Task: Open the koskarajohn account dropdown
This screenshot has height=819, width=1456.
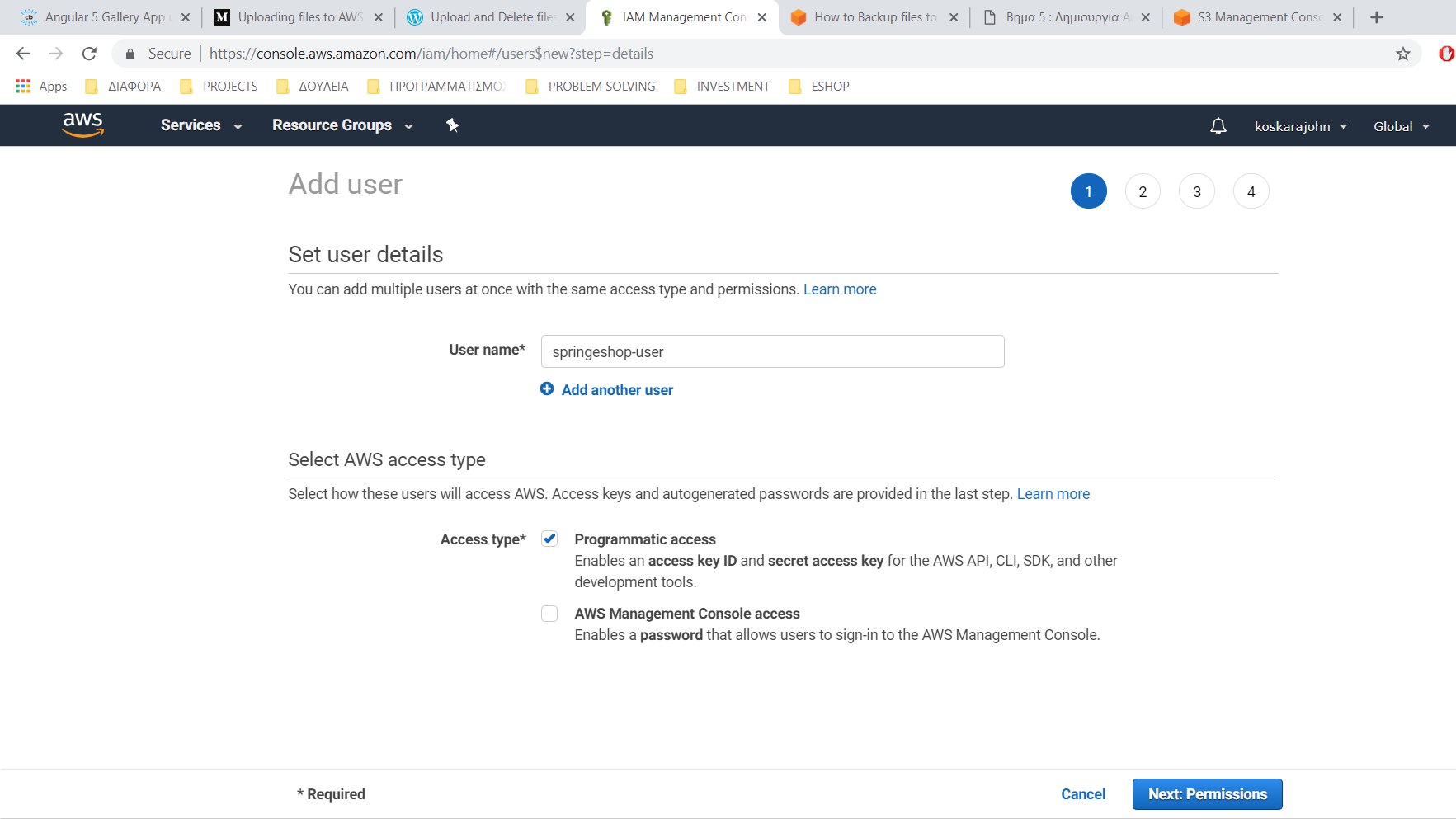Action: click(1300, 126)
